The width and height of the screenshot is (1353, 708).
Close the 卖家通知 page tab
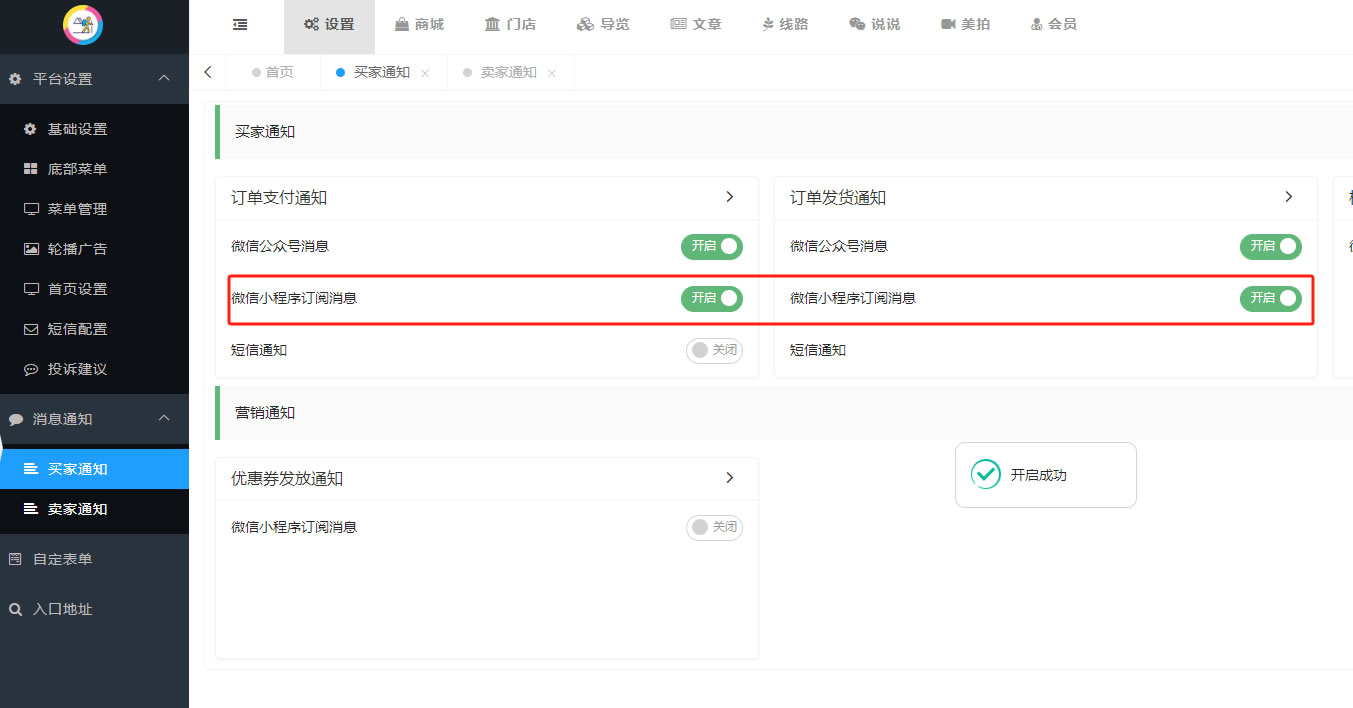[x=552, y=73]
